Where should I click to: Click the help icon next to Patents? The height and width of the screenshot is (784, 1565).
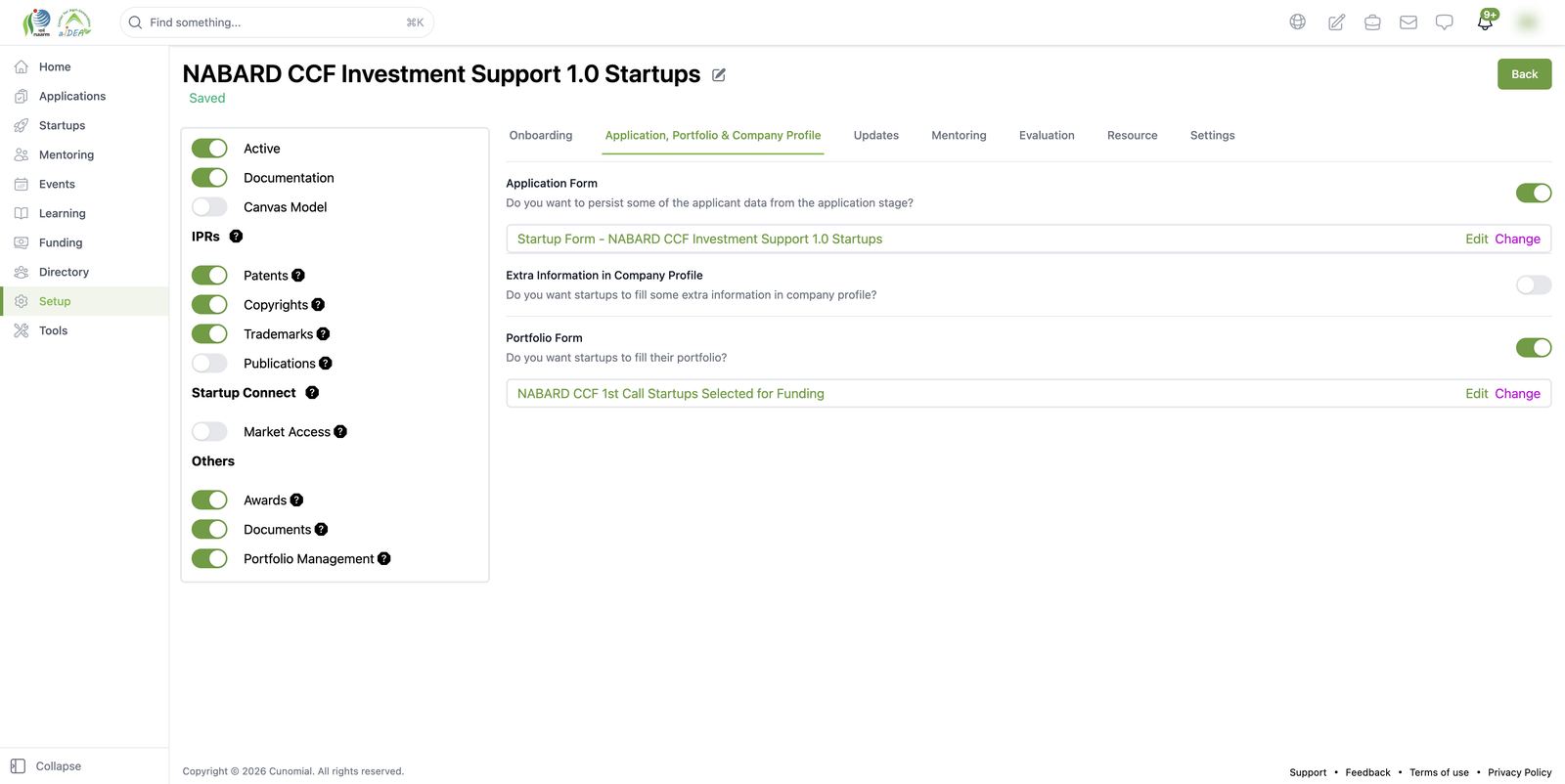pyautogui.click(x=298, y=276)
